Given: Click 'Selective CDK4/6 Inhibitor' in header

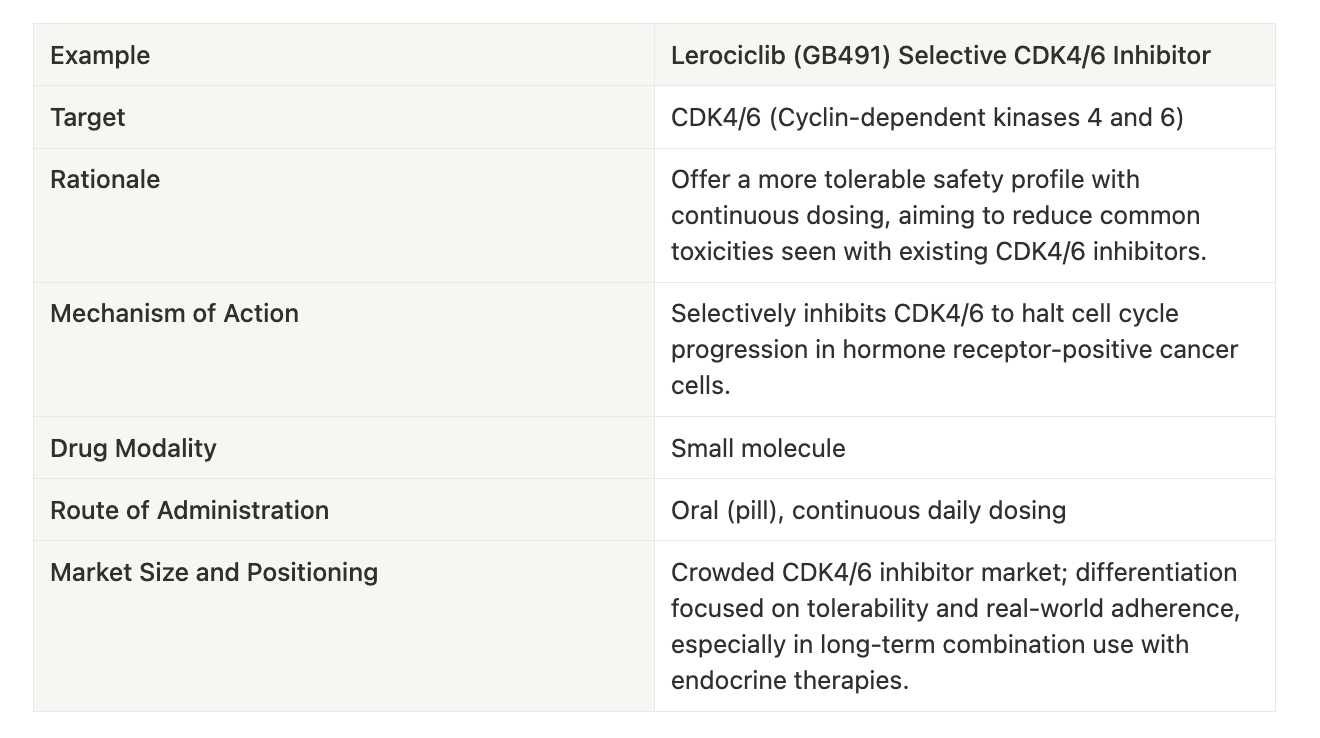Looking at the screenshot, I should [x=1054, y=55].
